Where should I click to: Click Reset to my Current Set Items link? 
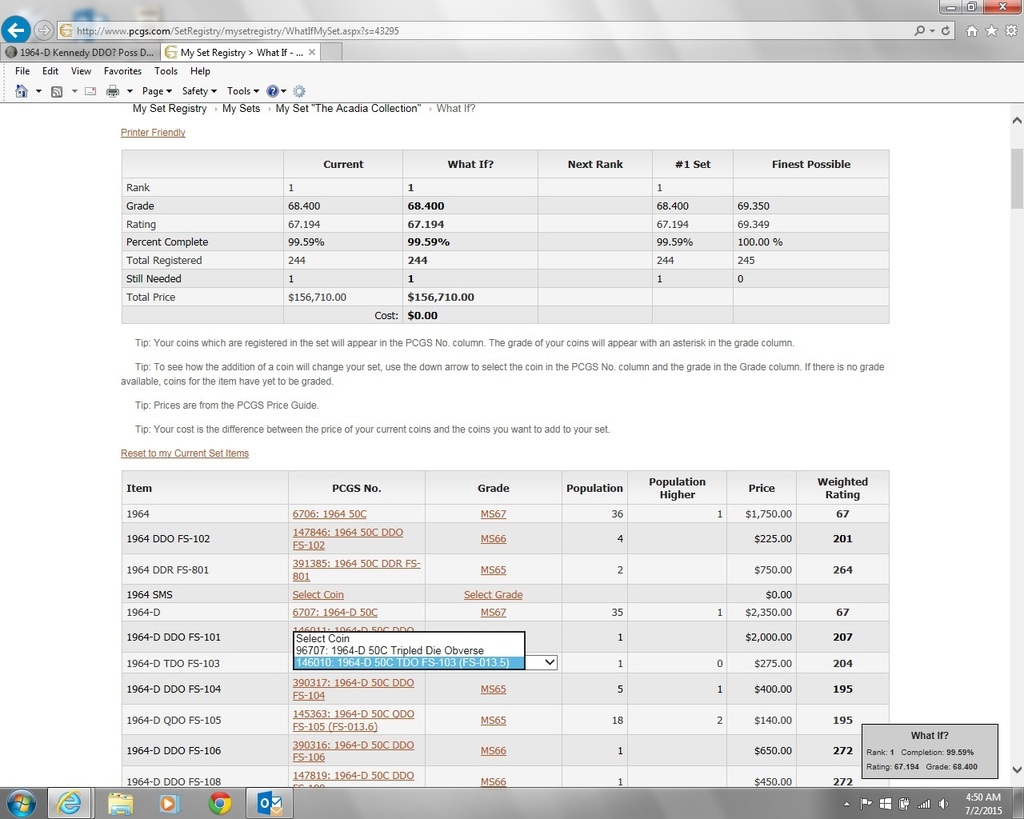(x=185, y=453)
